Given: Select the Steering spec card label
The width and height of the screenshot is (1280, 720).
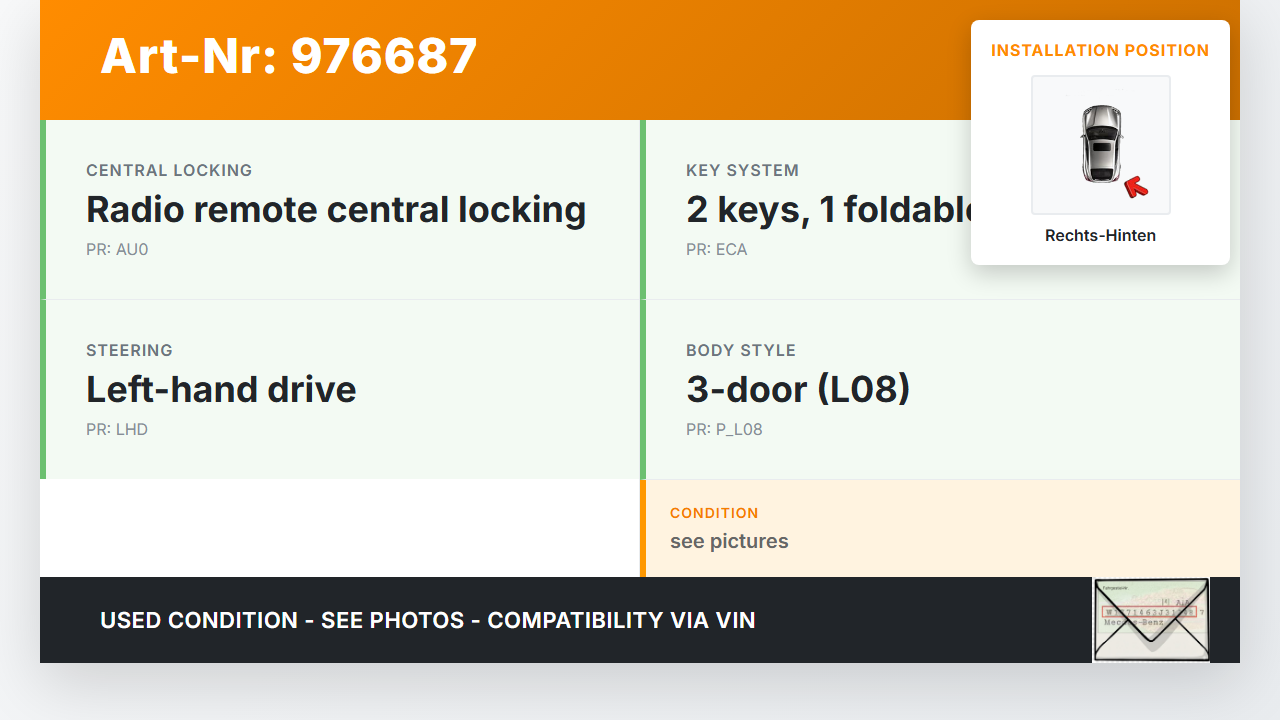Looking at the screenshot, I should (129, 350).
